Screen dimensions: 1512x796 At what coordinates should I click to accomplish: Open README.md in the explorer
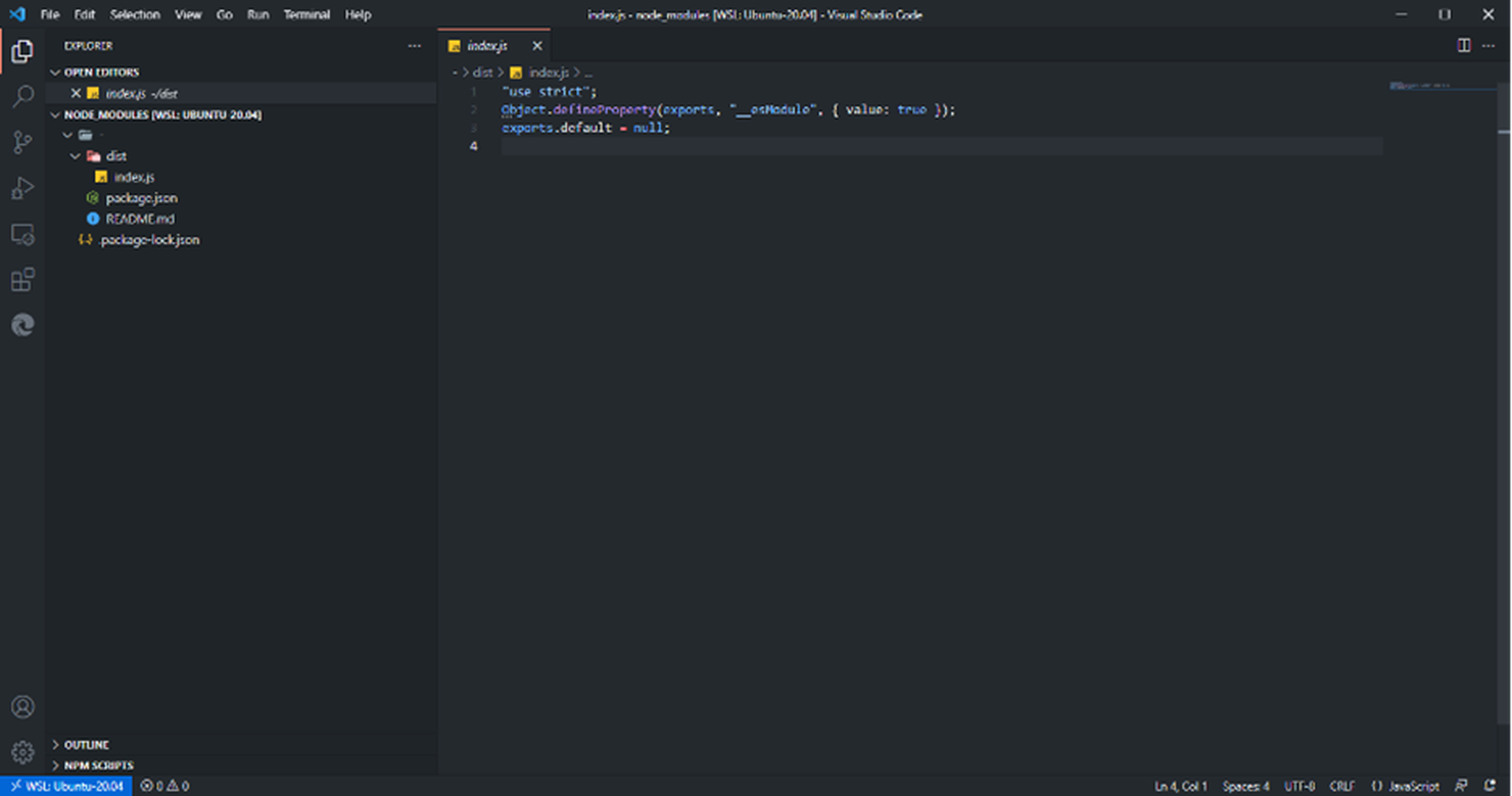(140, 219)
